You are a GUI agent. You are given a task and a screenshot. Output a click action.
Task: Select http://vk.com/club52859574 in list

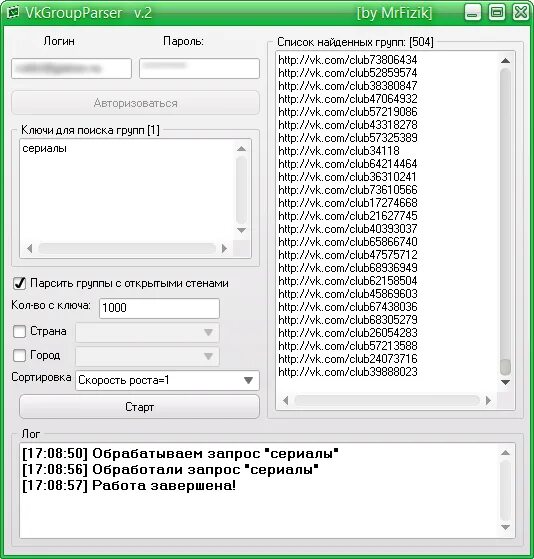348,73
